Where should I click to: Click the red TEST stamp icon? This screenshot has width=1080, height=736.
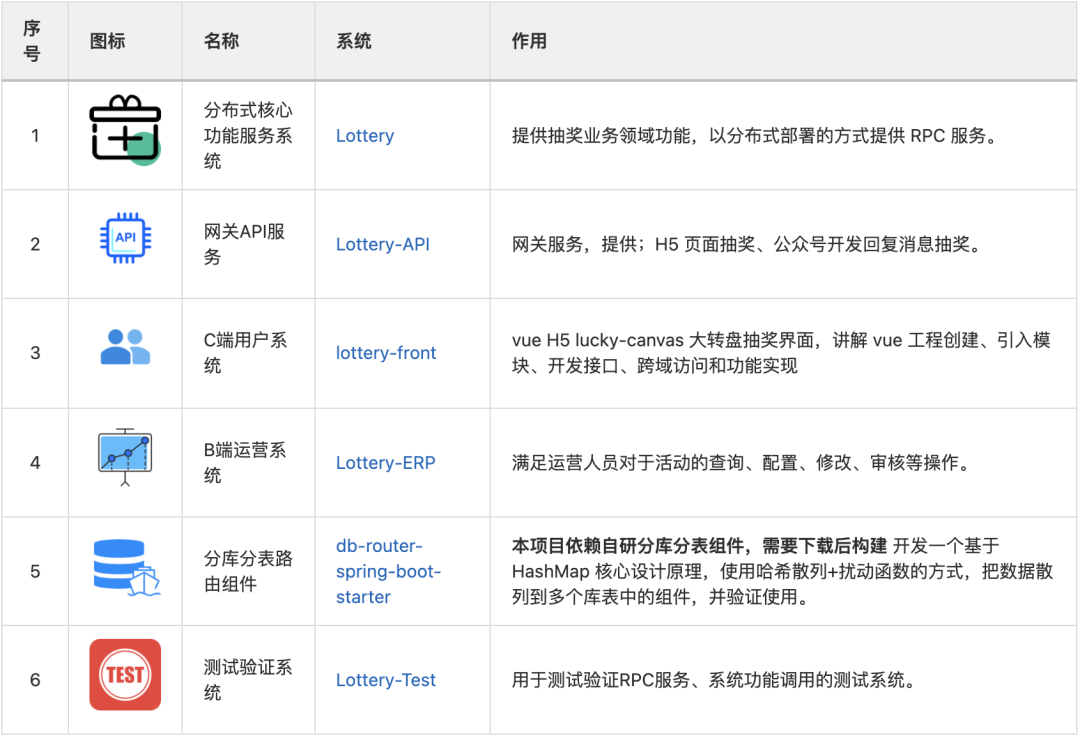point(124,676)
